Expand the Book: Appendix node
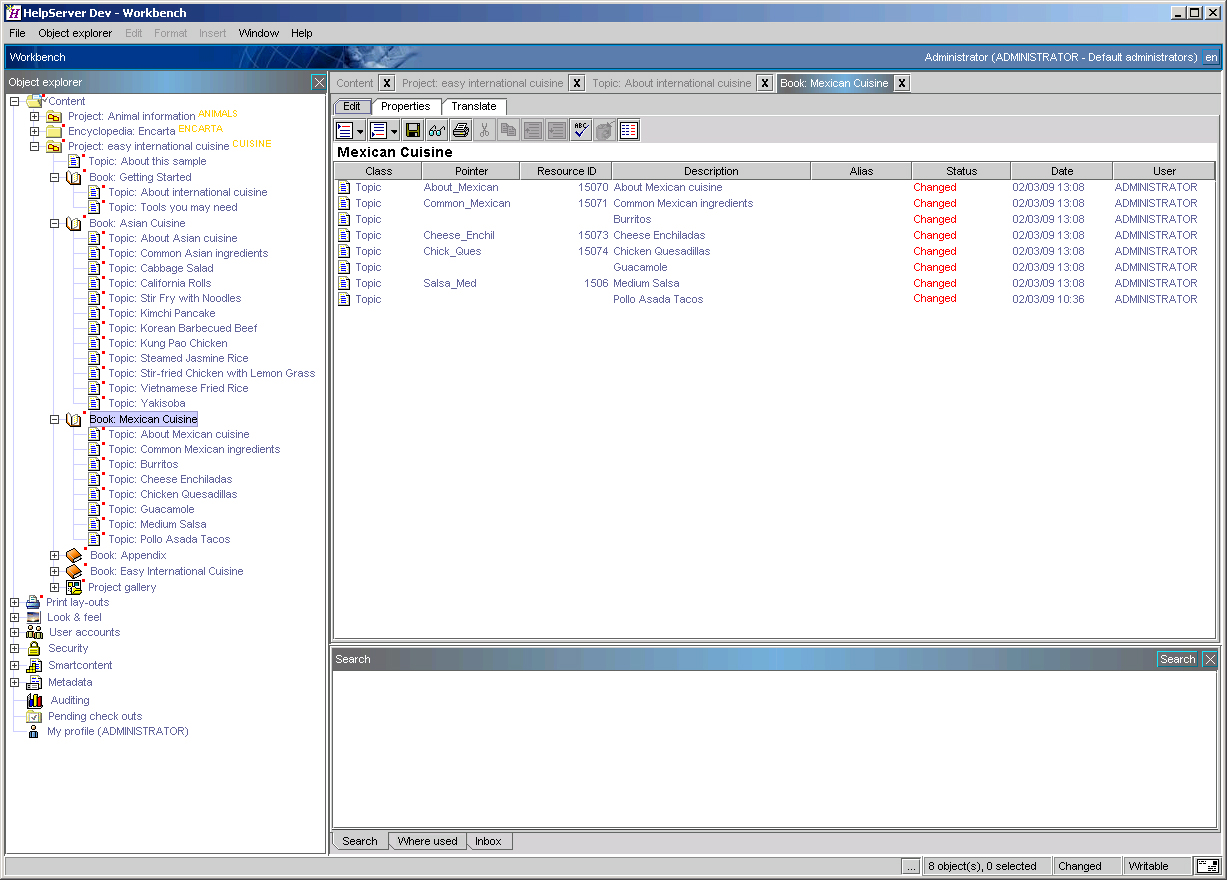This screenshot has height=880, width=1227. (55, 555)
